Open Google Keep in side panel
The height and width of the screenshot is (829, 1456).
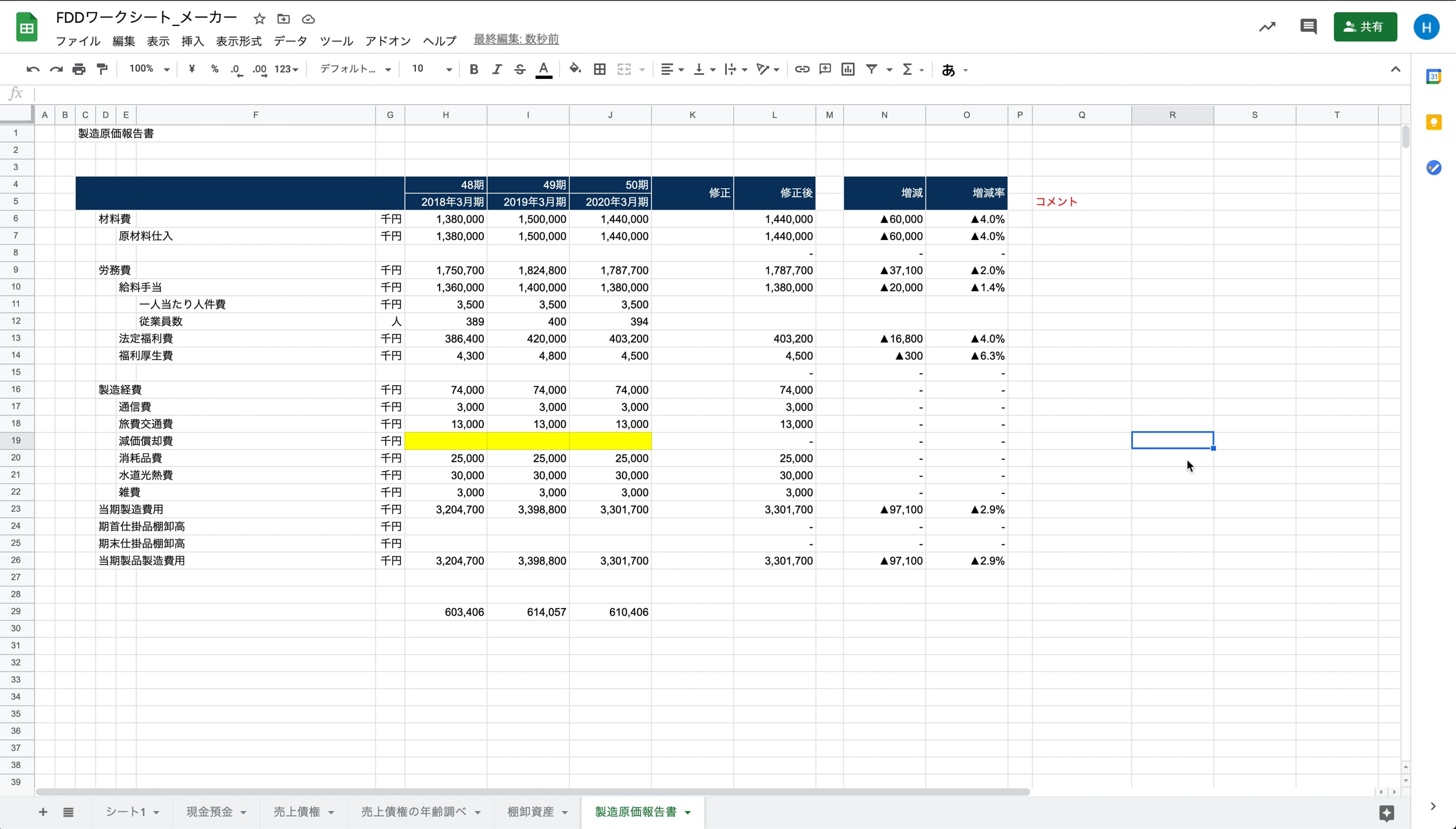tap(1434, 122)
